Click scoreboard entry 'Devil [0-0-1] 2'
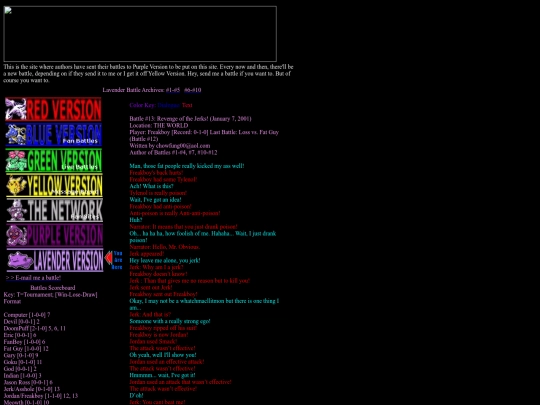Image resolution: width=540 pixels, height=405 pixels. pyautogui.click(x=21, y=321)
